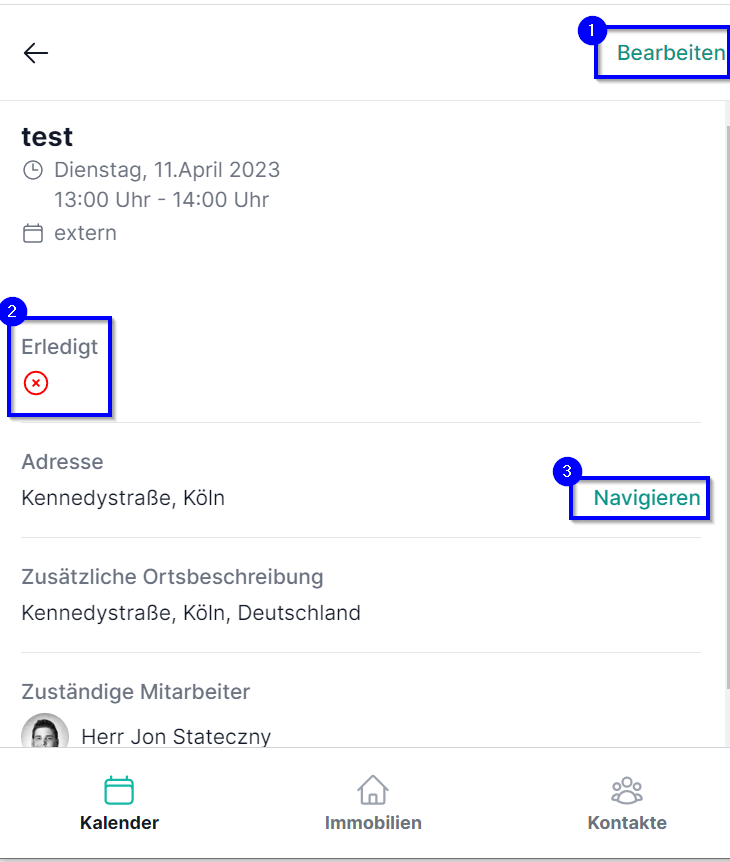Click Jon Stateczny's profile picture
The image size is (730, 862).
coord(45,733)
